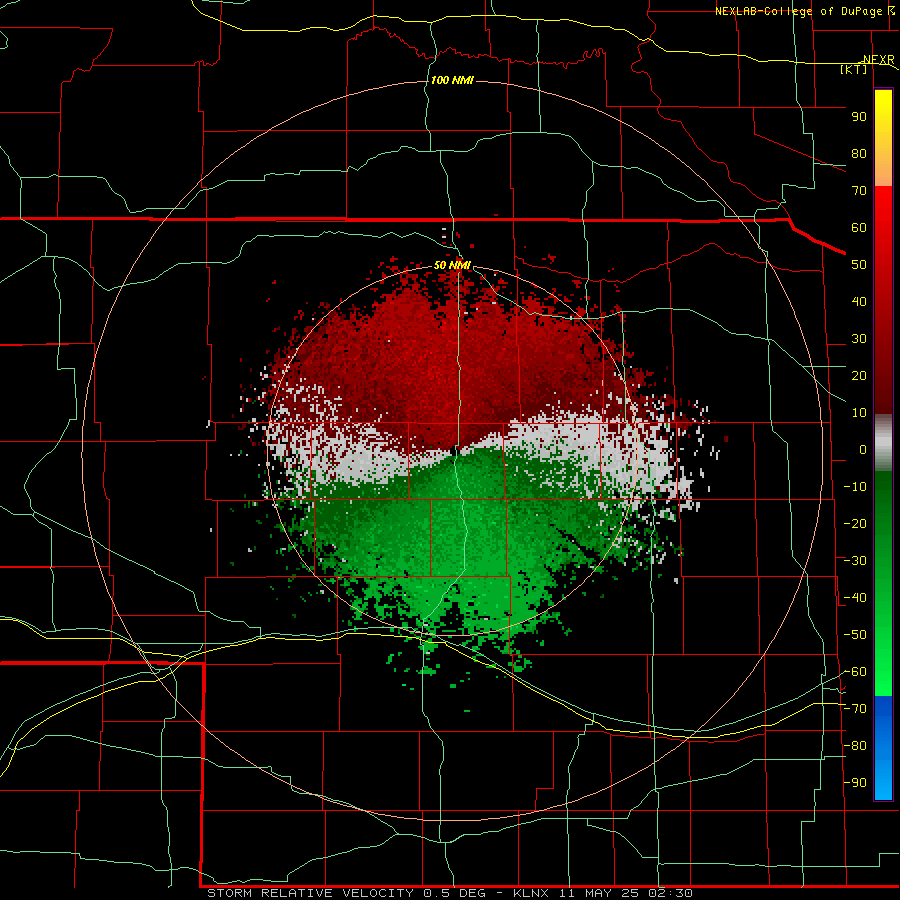Click the NEXR label near the legend
The image size is (900, 900).
(x=878, y=60)
